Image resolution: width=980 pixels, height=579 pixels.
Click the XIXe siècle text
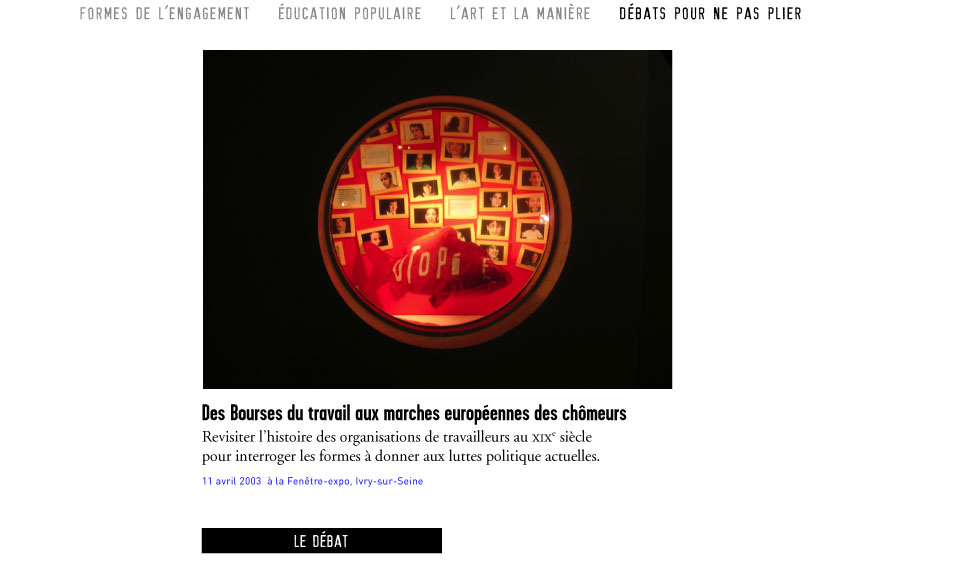coord(561,436)
